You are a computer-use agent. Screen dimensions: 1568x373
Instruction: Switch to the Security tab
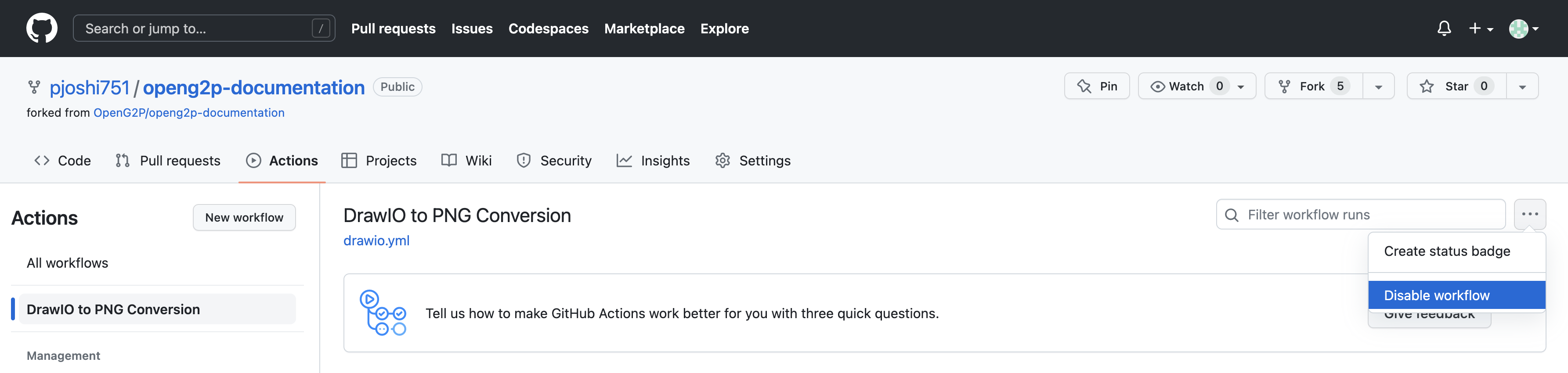point(554,161)
